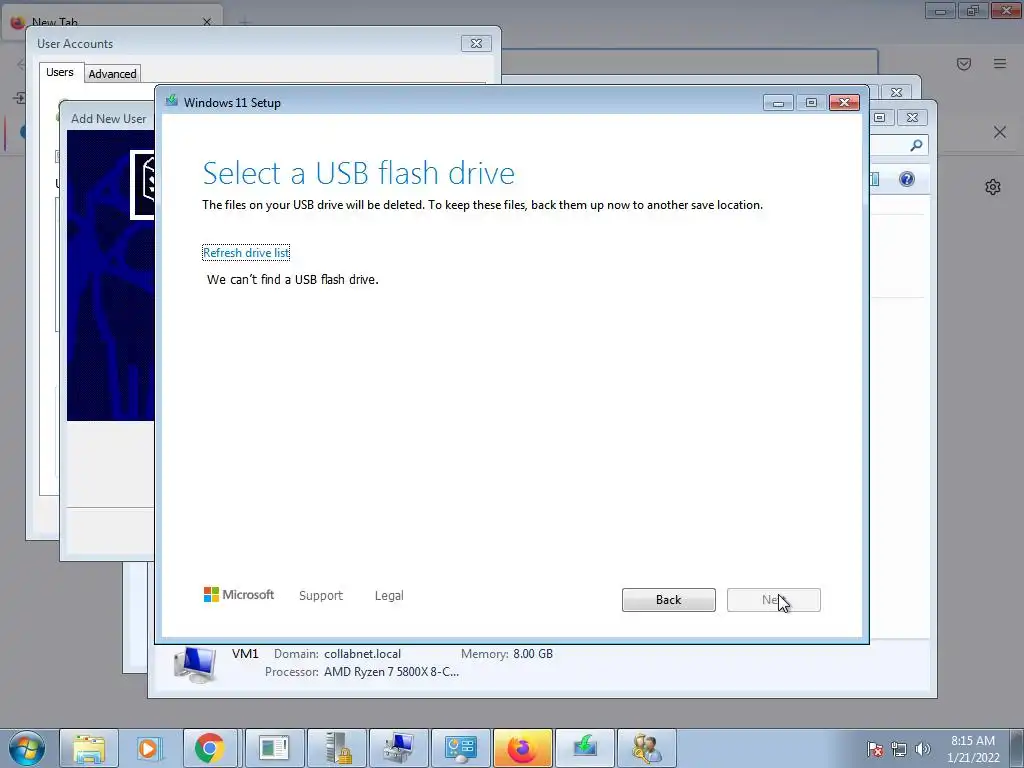Switch to Windows 11 Setup taskbar icon
This screenshot has width=1024, height=768.
click(x=584, y=748)
